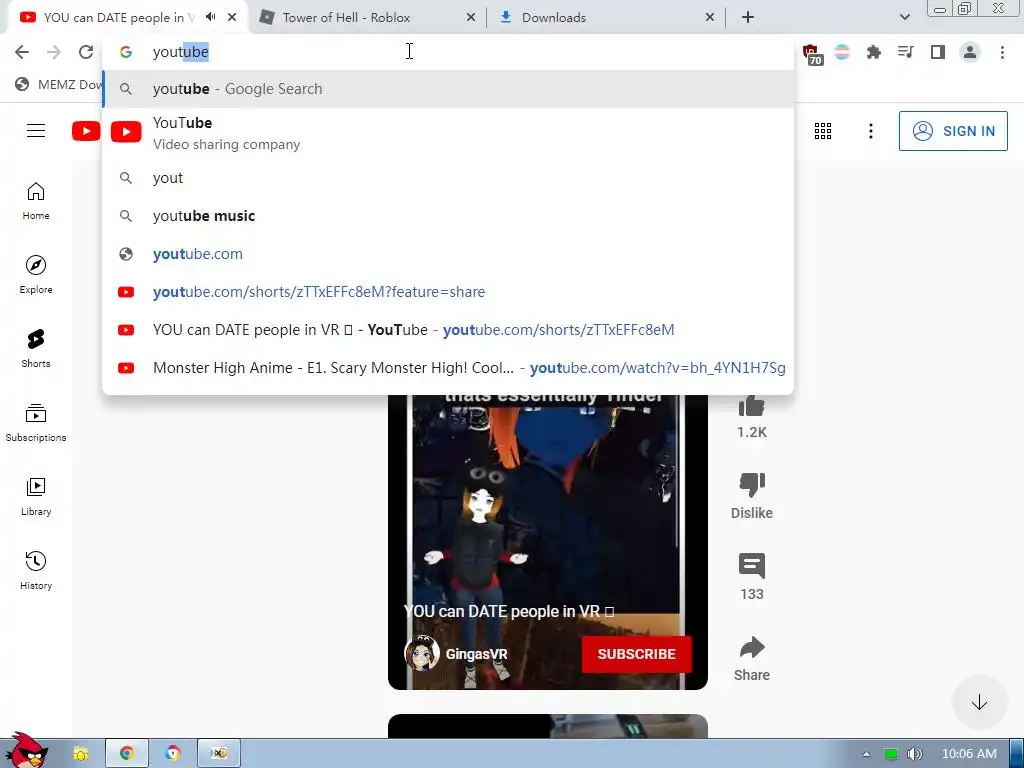
Task: Click the playing short video
Action: pyautogui.click(x=547, y=542)
